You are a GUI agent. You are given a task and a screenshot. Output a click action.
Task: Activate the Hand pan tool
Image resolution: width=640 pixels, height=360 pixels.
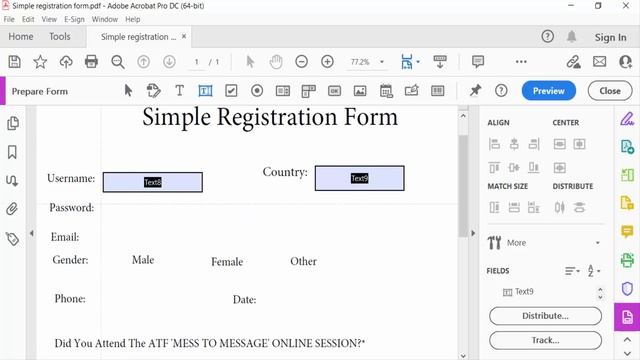(276, 62)
